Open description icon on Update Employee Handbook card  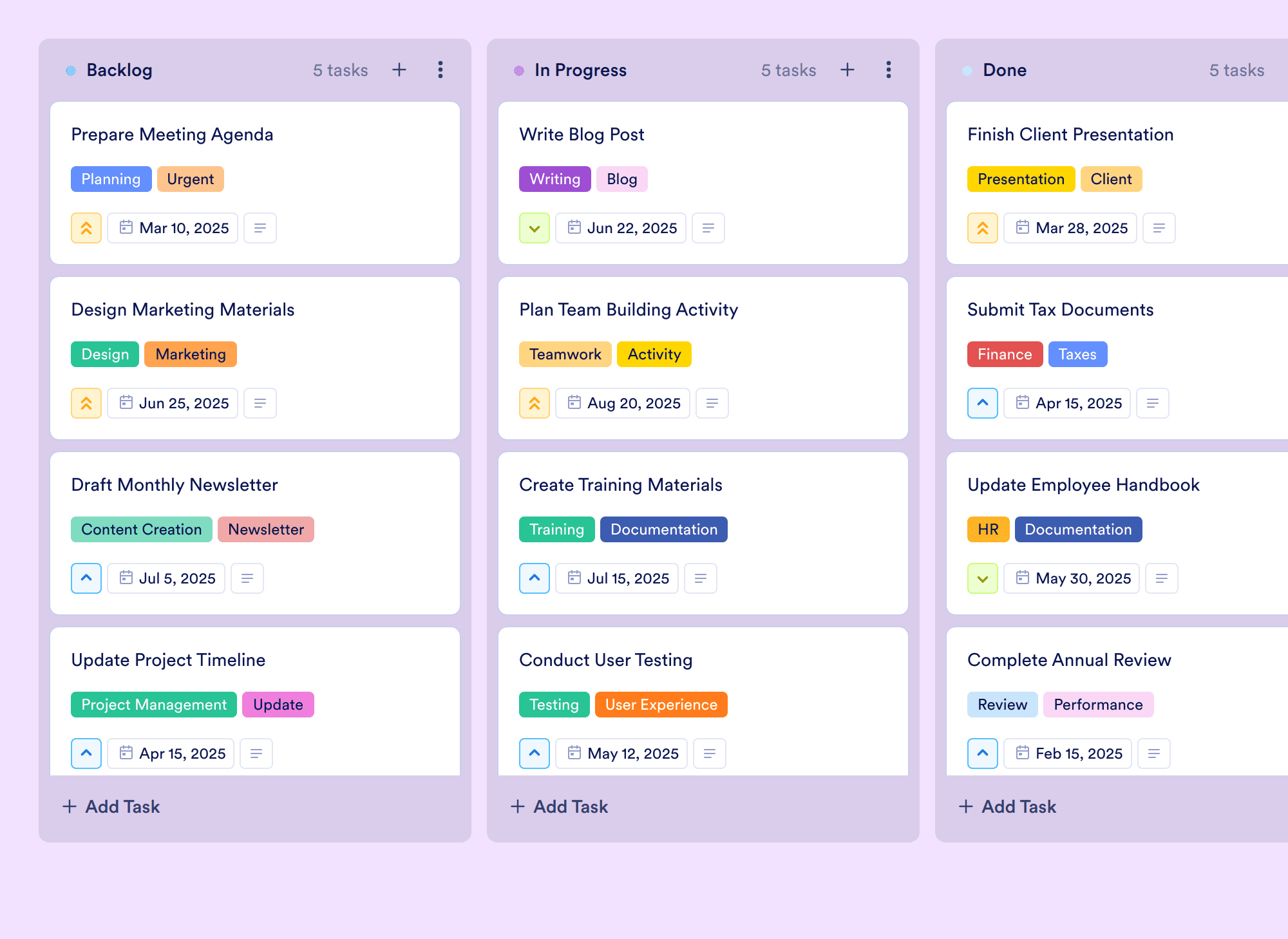pyautogui.click(x=1162, y=578)
